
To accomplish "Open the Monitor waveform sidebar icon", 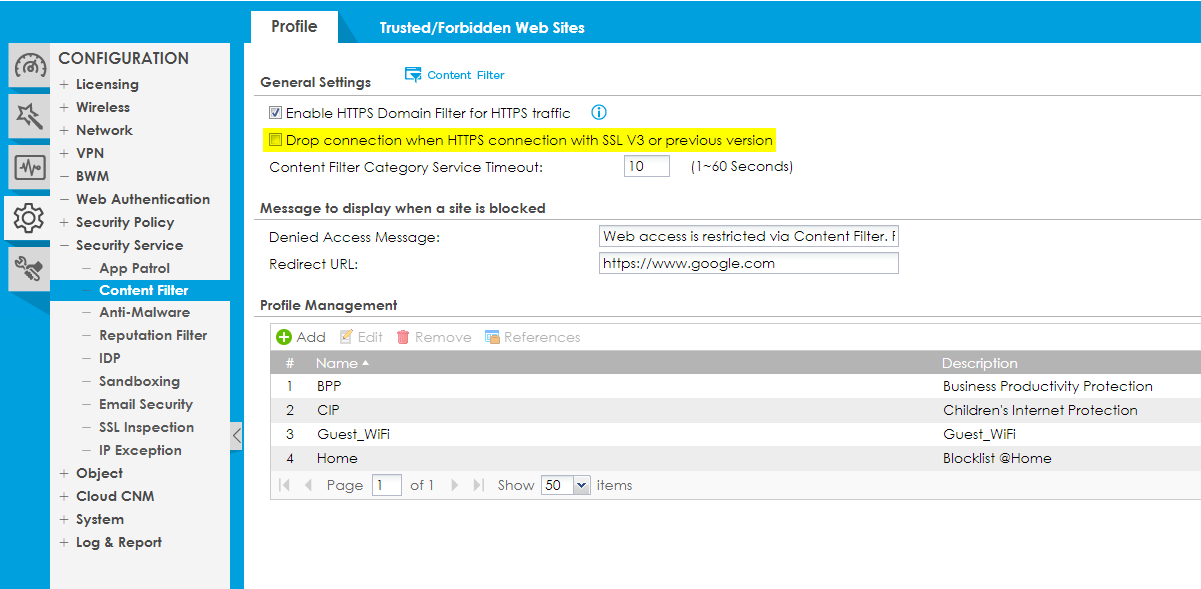I will coord(29,166).
